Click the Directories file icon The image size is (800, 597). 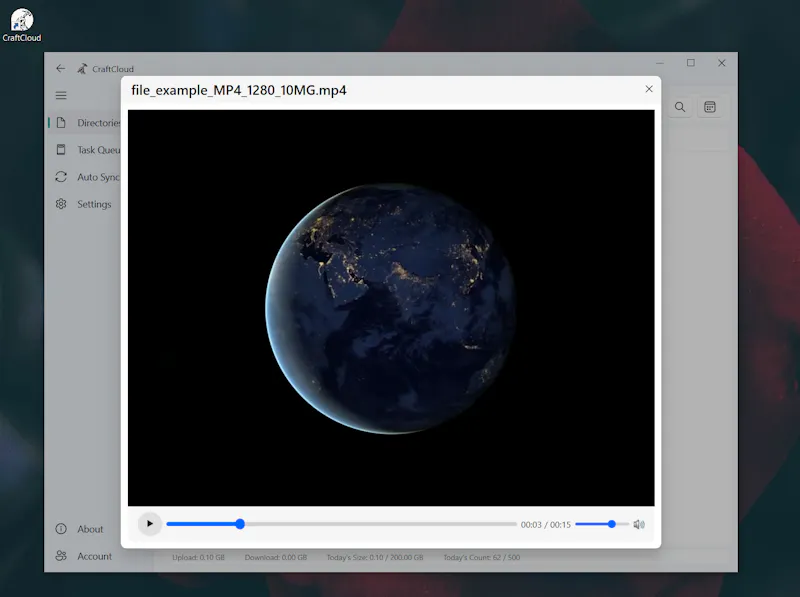[x=61, y=123]
